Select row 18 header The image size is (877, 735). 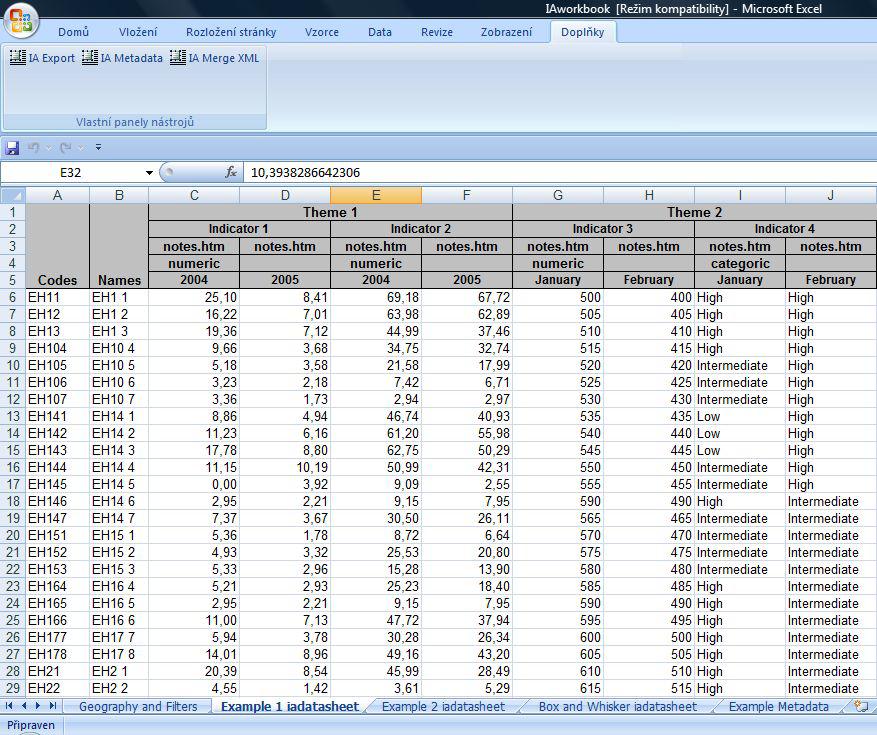click(x=13, y=501)
